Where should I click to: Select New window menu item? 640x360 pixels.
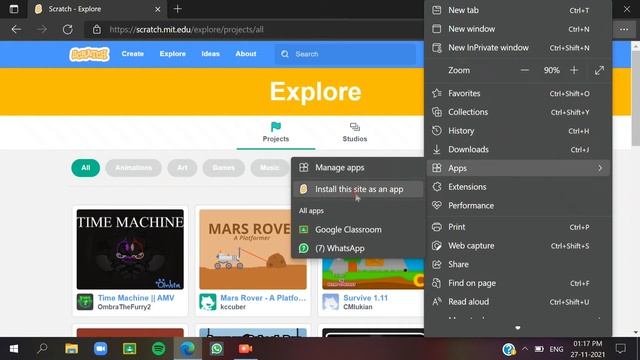518,29
